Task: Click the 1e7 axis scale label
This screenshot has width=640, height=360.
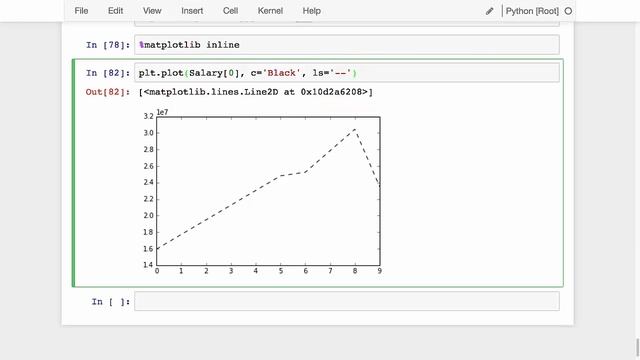Action: click(162, 112)
